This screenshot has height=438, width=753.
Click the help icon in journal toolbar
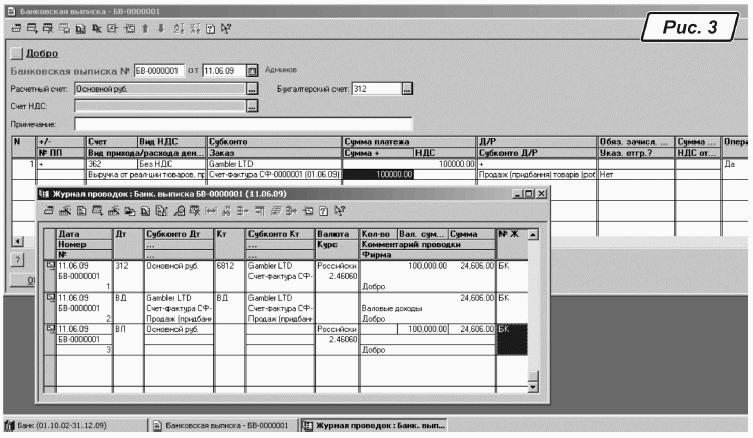[327, 211]
